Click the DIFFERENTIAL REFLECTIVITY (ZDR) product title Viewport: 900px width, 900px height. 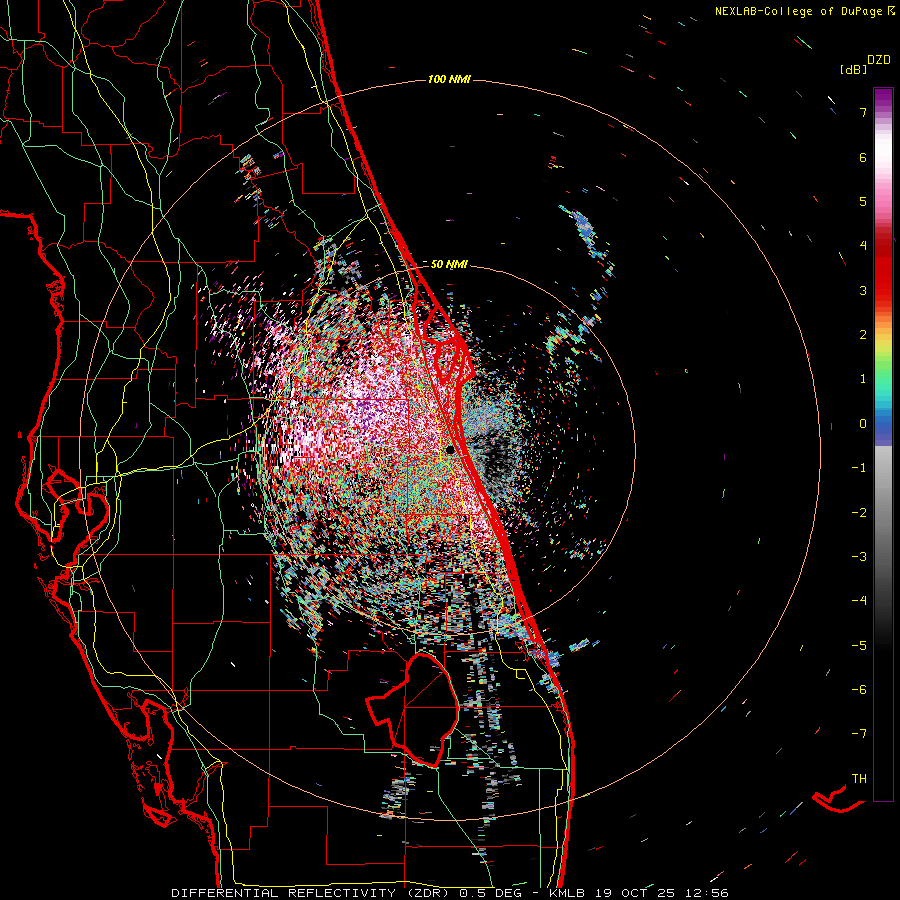tap(311, 893)
